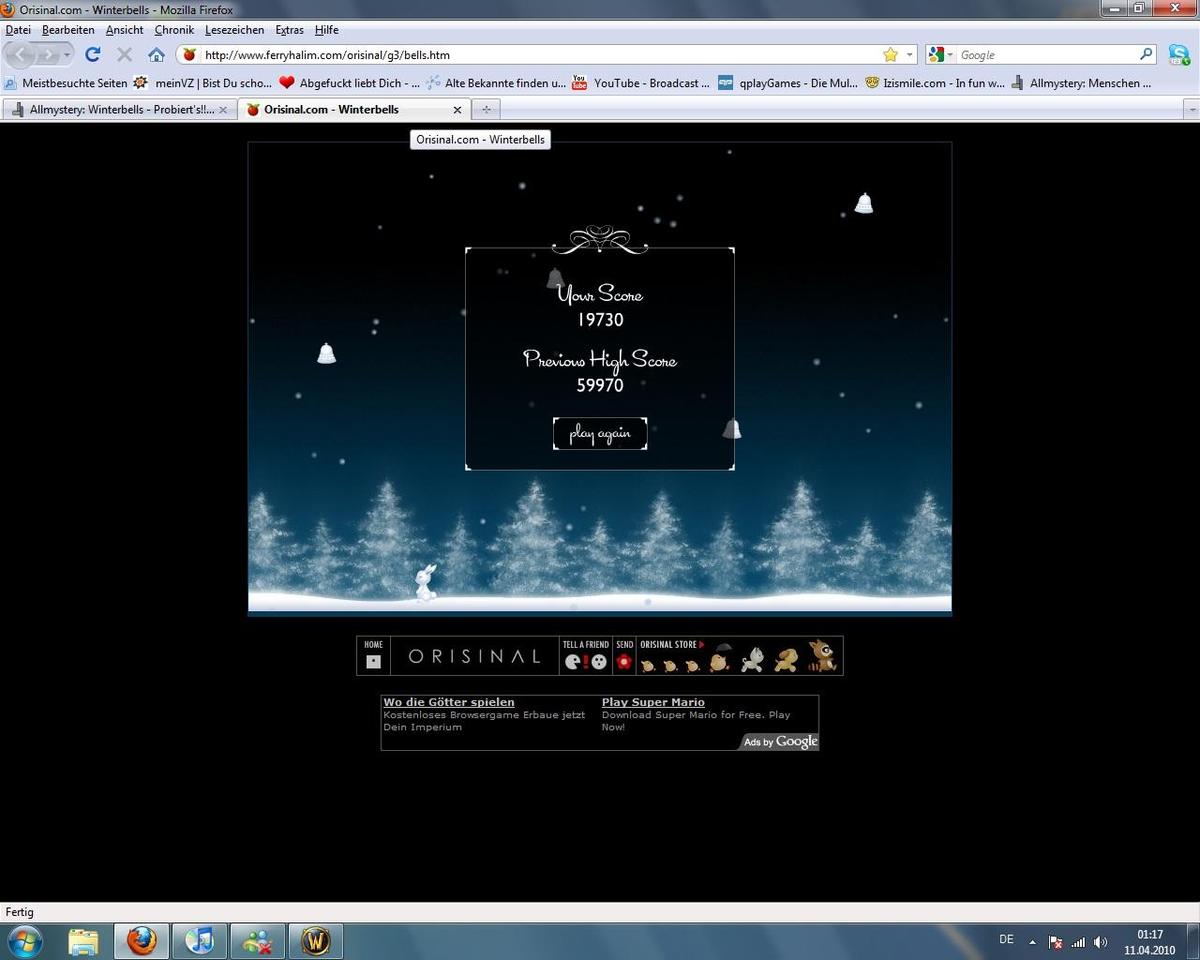This screenshot has height=960, width=1200.
Task: Open the recent pages history dropdown arrow
Action: tap(67, 55)
